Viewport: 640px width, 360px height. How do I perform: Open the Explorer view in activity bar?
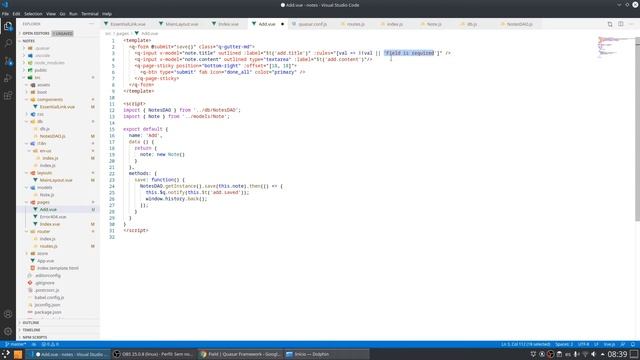(x=8, y=27)
